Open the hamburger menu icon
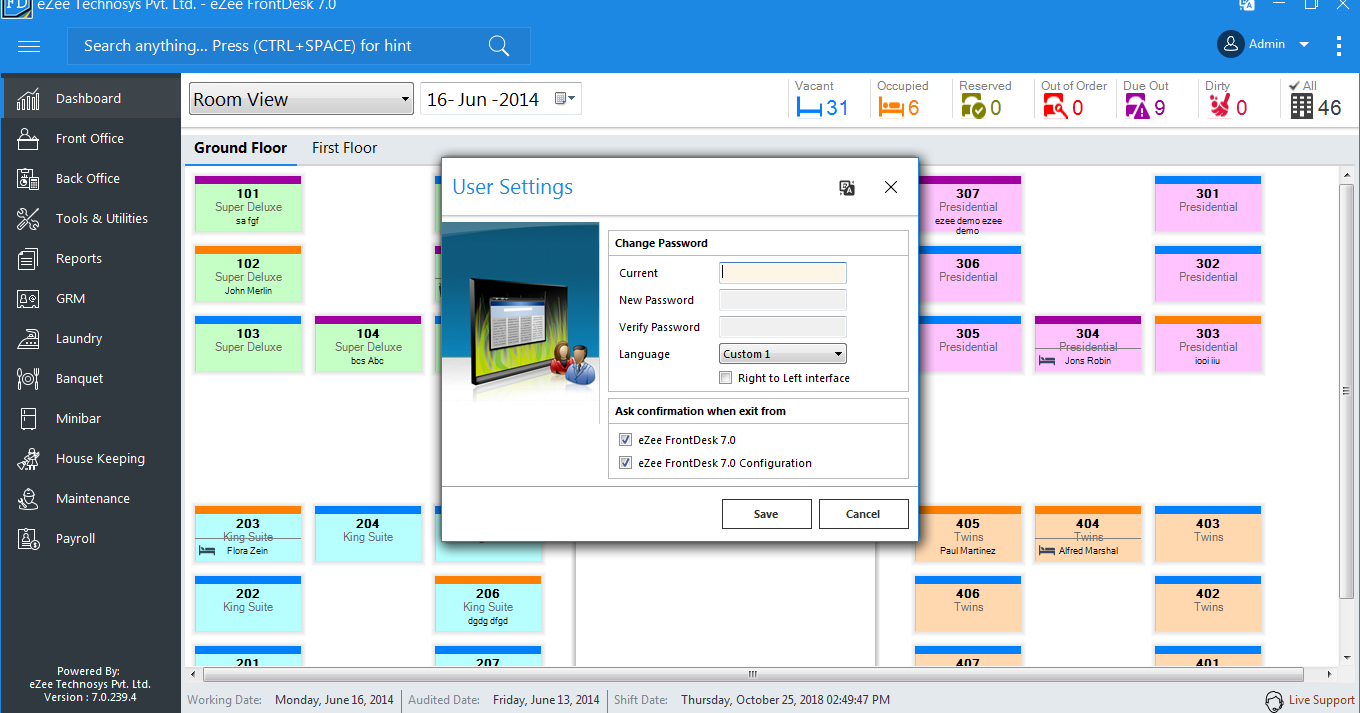The width and height of the screenshot is (1360, 713). [x=29, y=46]
